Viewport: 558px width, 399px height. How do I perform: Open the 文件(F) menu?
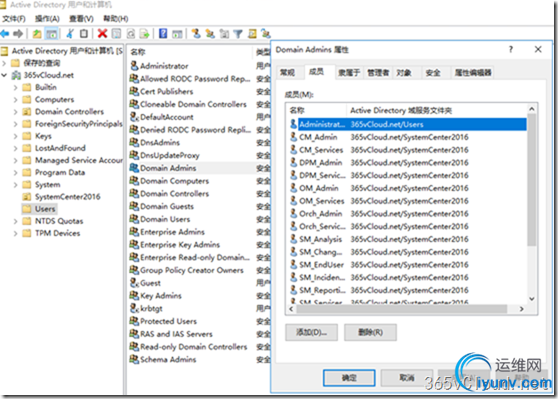point(14,19)
